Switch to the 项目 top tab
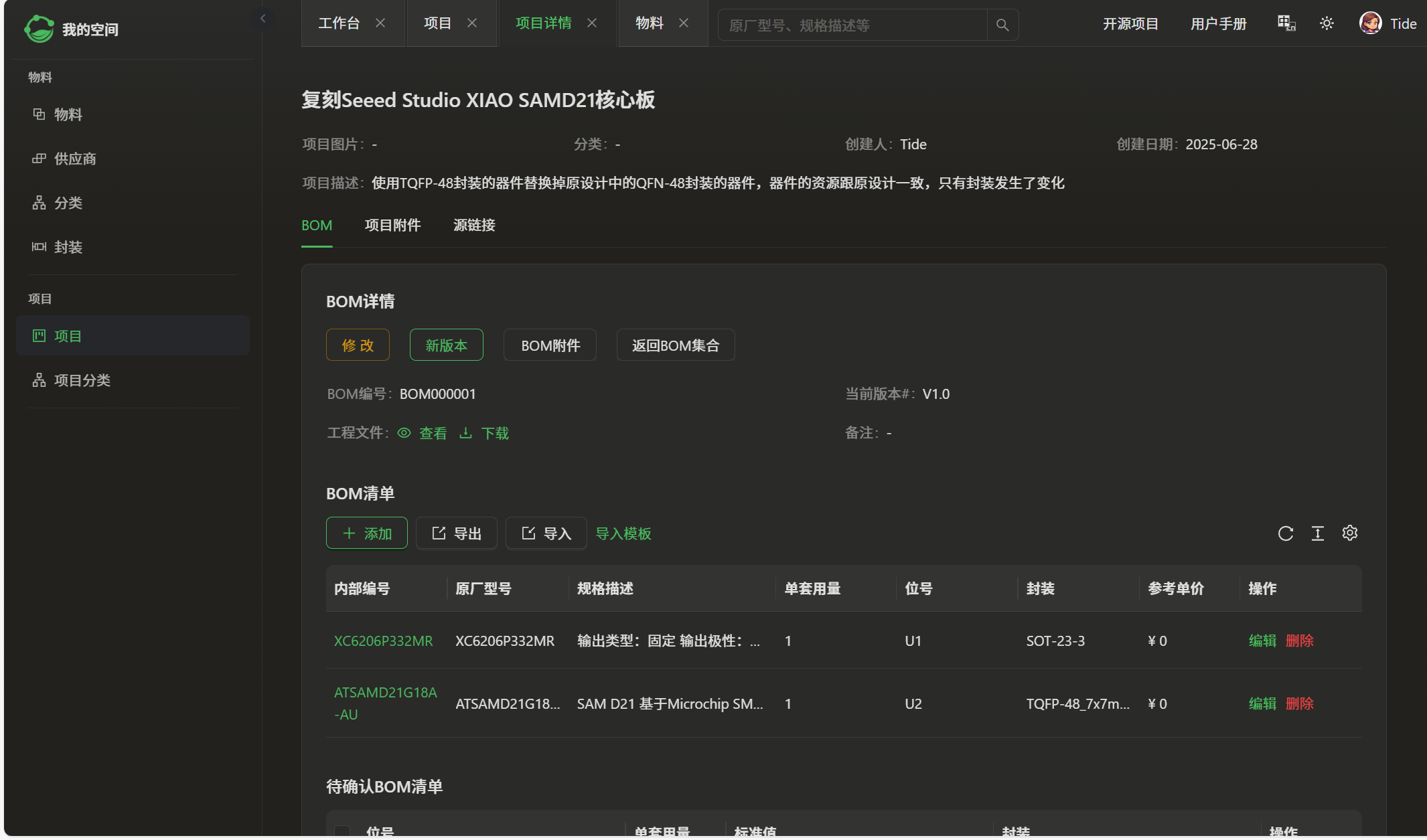Screen dimensions: 1427x840 click(438, 23)
